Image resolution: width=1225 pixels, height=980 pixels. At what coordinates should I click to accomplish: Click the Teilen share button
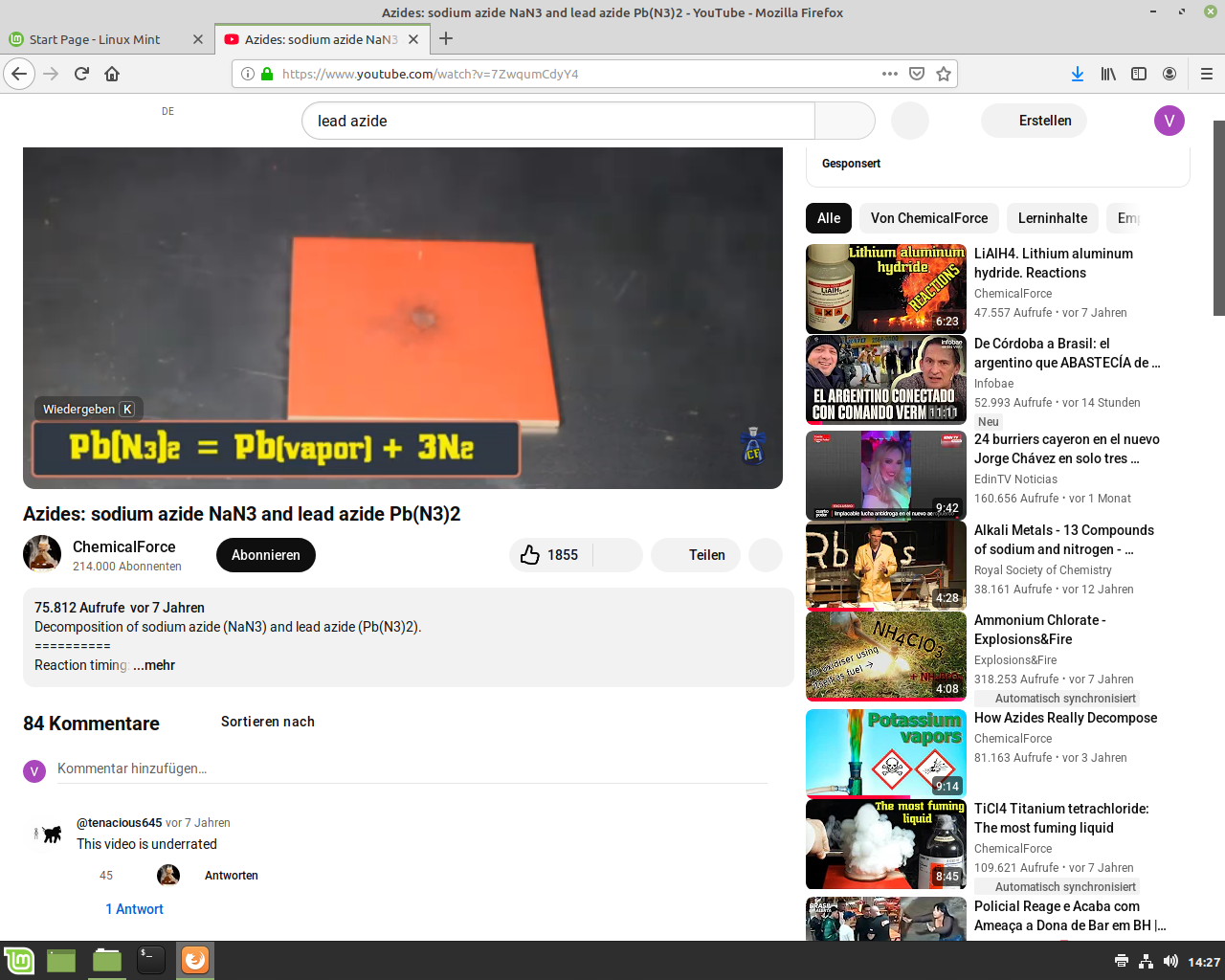[696, 555]
